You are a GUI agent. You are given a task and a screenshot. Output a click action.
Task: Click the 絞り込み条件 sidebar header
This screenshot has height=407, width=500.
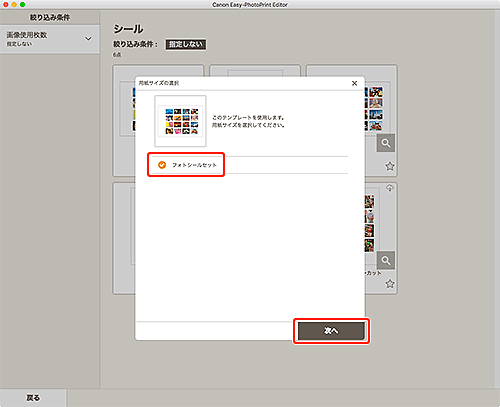click(x=50, y=17)
